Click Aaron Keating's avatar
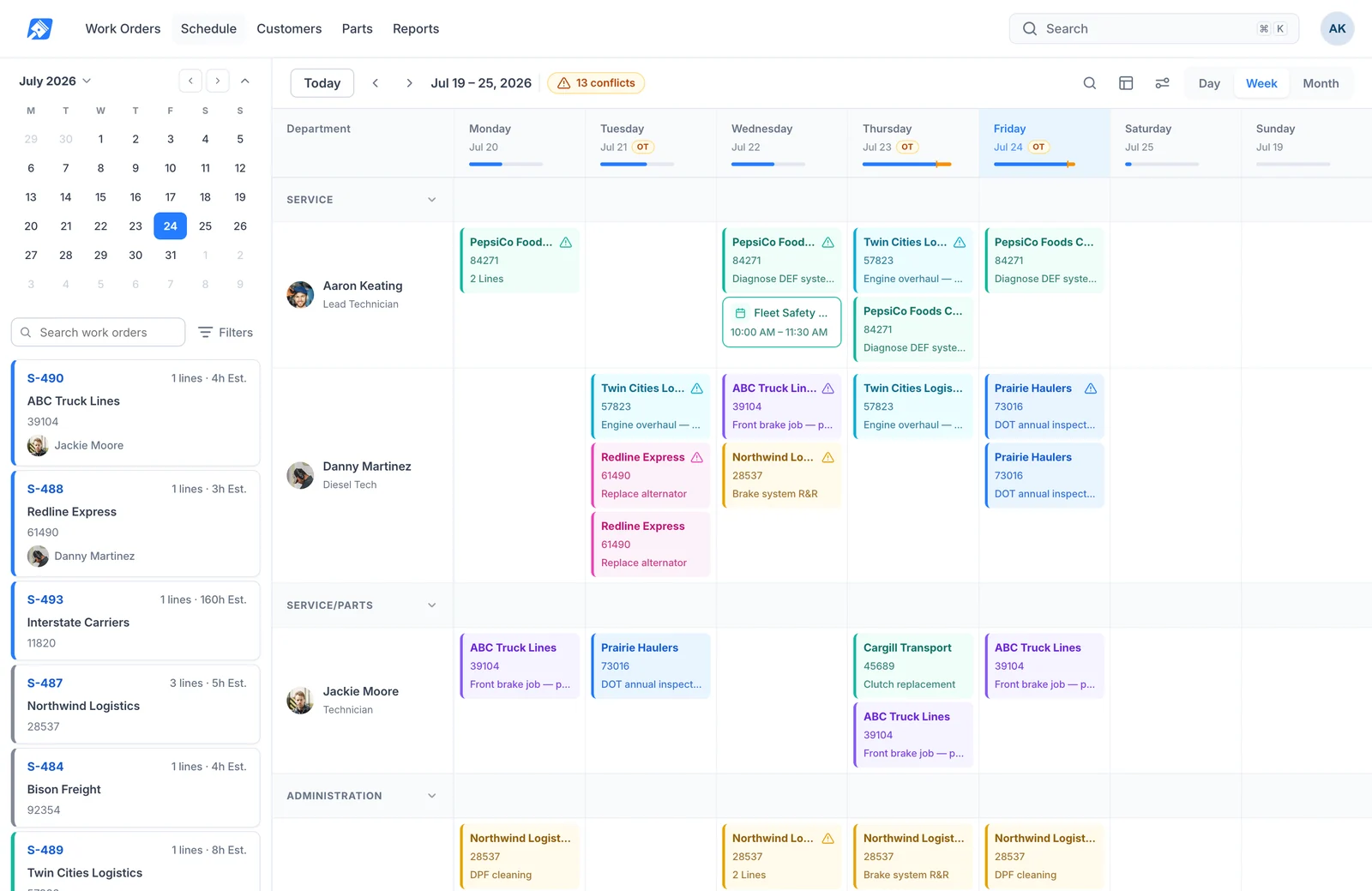Screen dimensions: 1372x891 click(x=300, y=294)
